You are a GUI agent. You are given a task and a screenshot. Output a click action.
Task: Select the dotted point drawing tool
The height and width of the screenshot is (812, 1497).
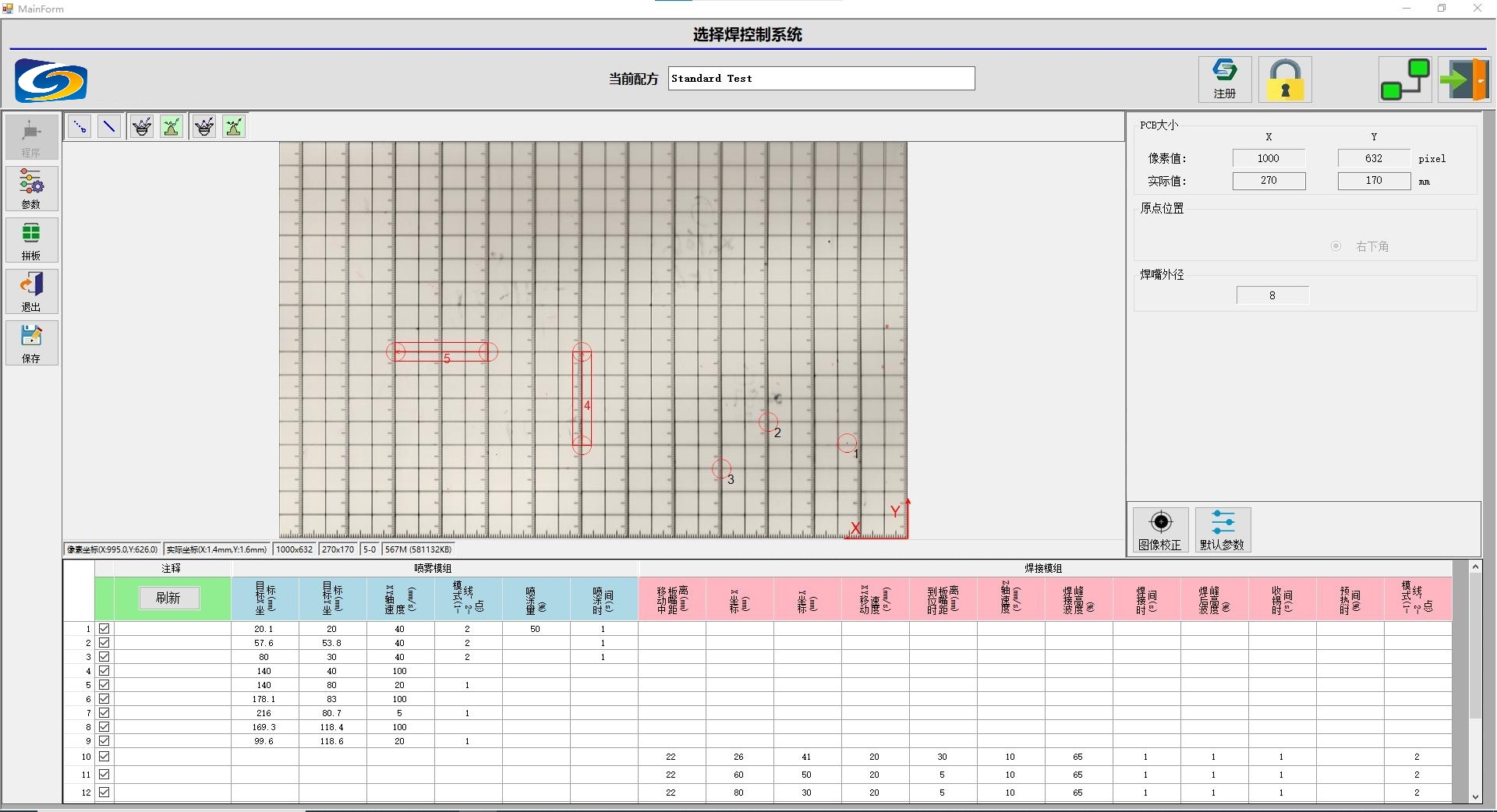(x=80, y=126)
